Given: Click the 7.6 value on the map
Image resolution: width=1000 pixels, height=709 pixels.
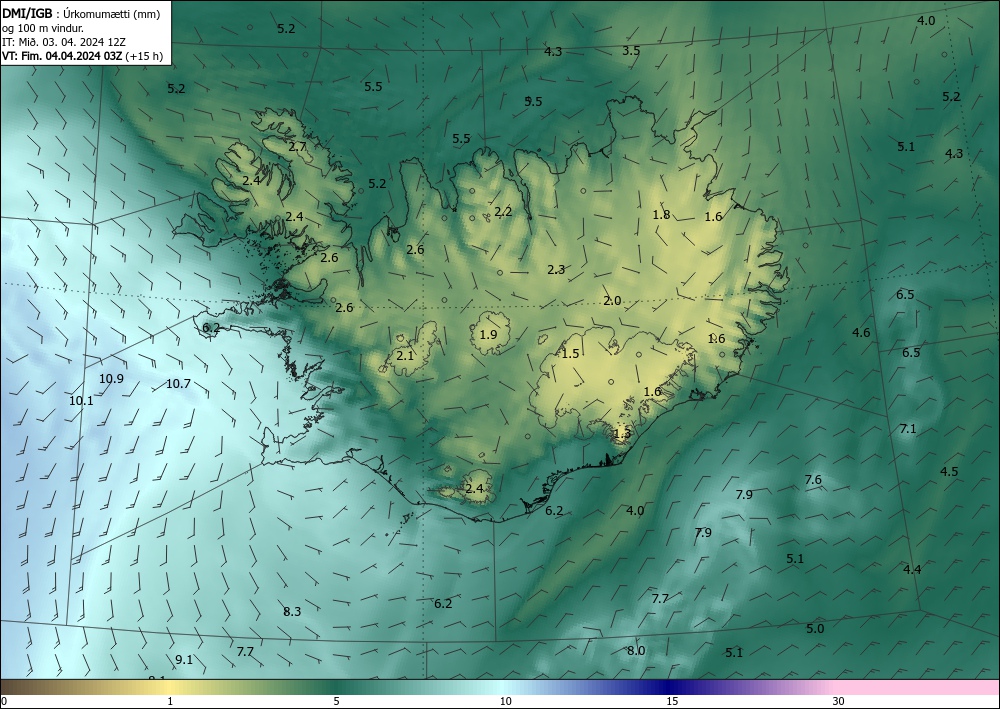Looking at the screenshot, I should click(x=813, y=479).
